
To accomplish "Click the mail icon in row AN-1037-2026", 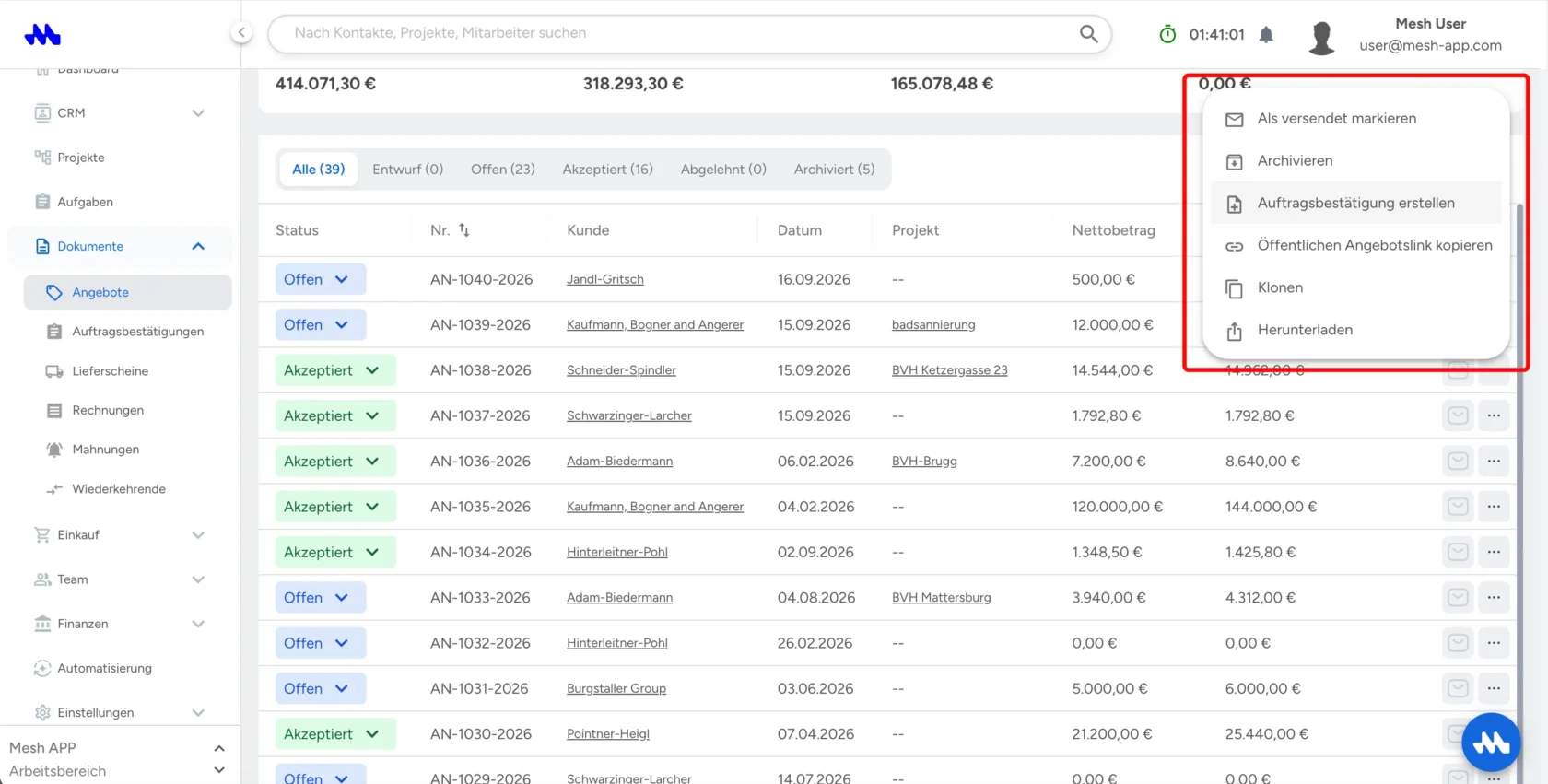I will [1458, 415].
